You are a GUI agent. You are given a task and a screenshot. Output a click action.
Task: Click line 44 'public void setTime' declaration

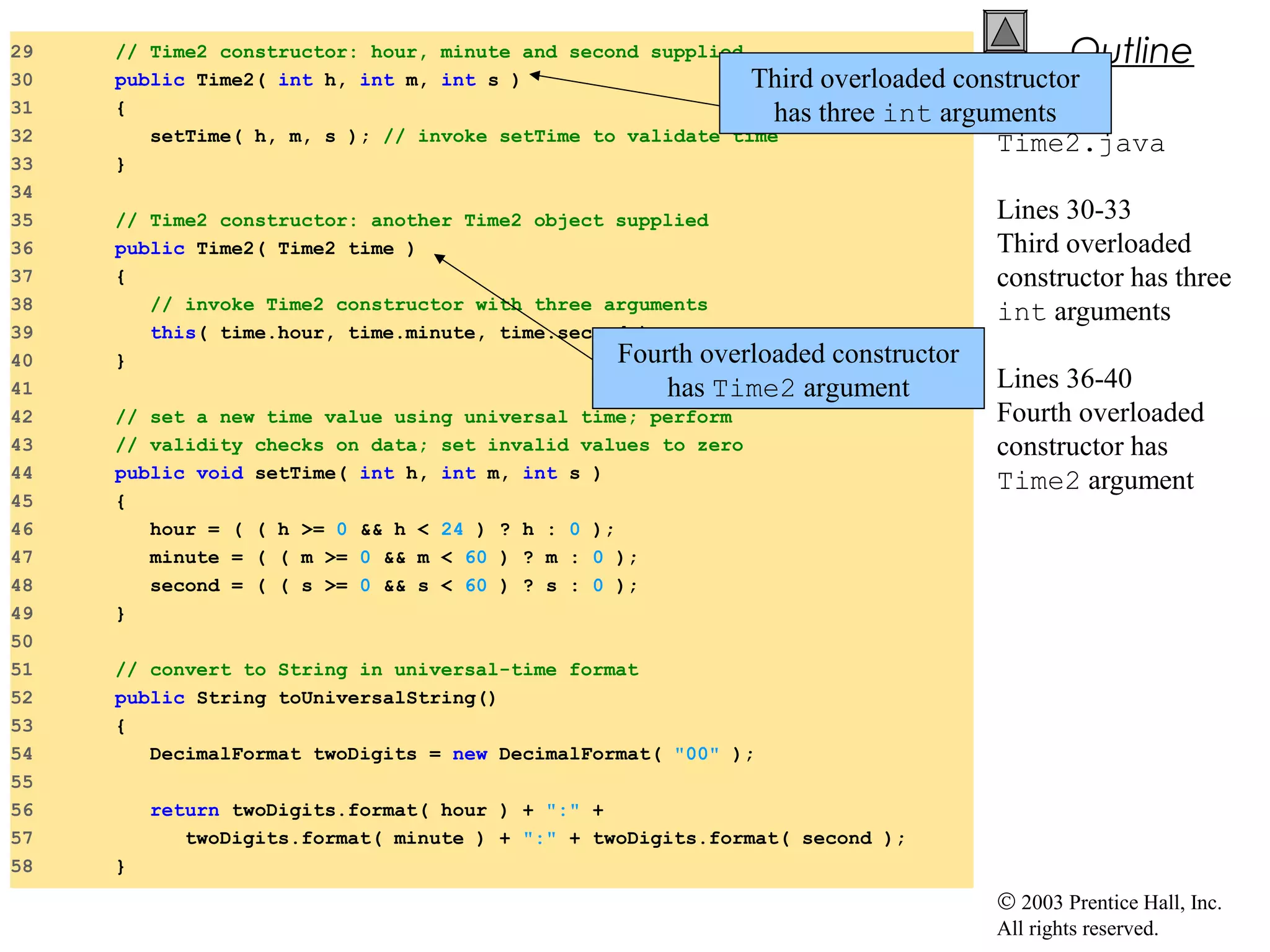click(358, 474)
